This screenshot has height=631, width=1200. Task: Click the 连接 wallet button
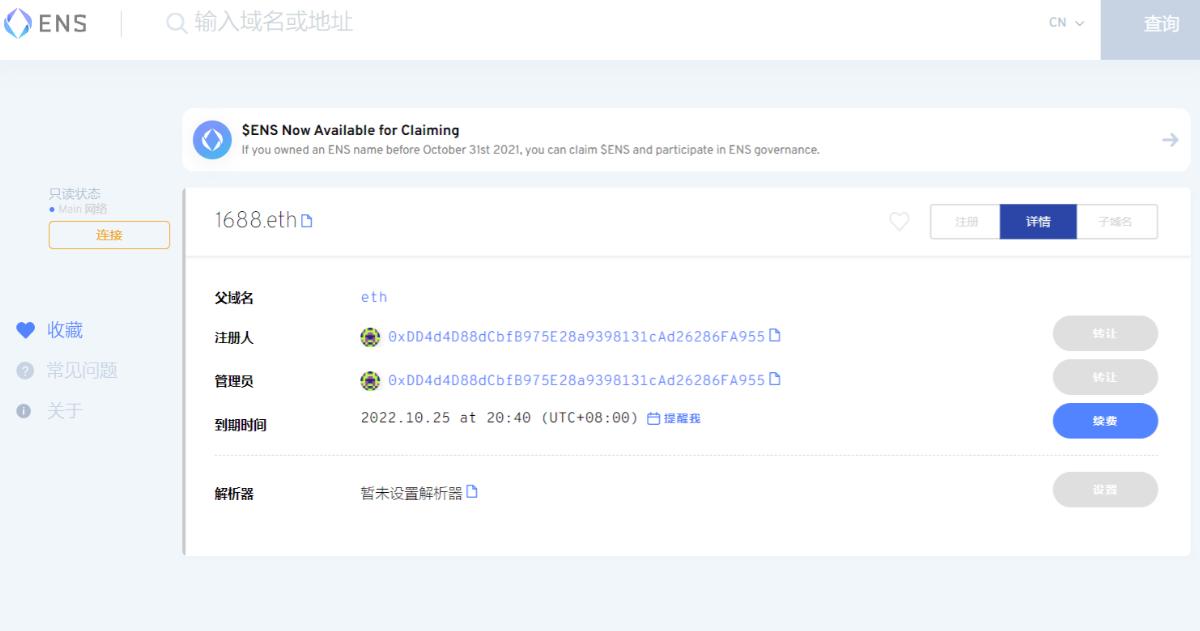point(109,235)
